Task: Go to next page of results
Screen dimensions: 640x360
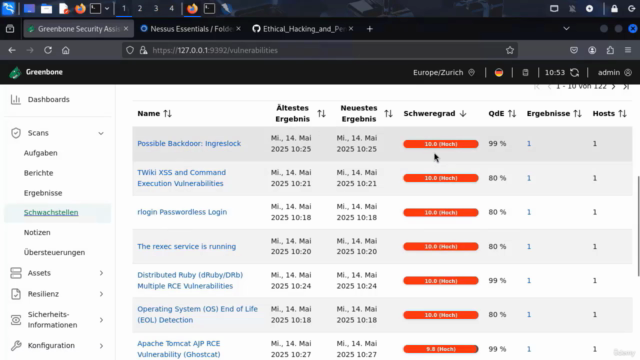Action: pos(613,87)
